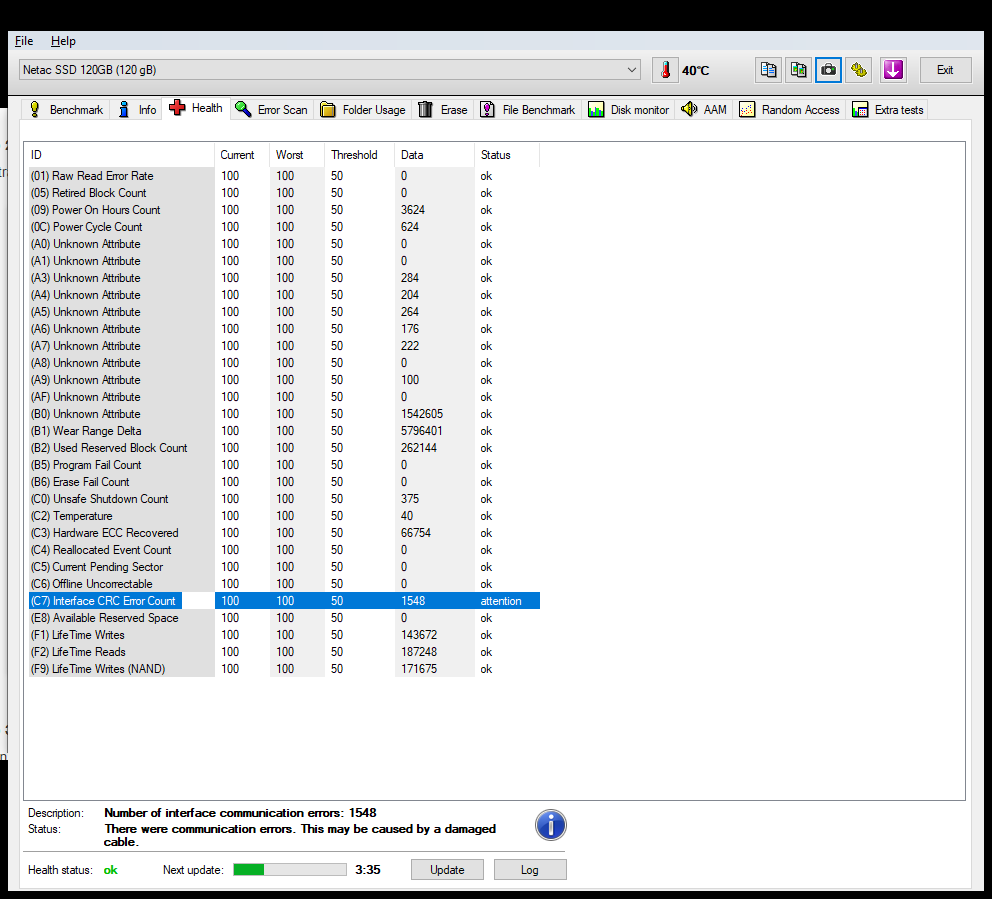Select the (01) Raw Read Error Rate row
The width and height of the screenshot is (992, 899).
point(283,176)
